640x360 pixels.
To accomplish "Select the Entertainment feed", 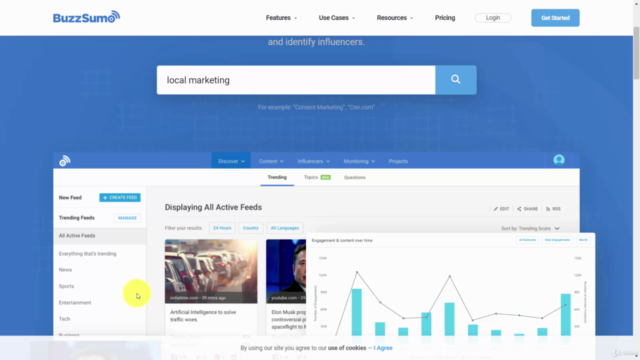I will 75,302.
